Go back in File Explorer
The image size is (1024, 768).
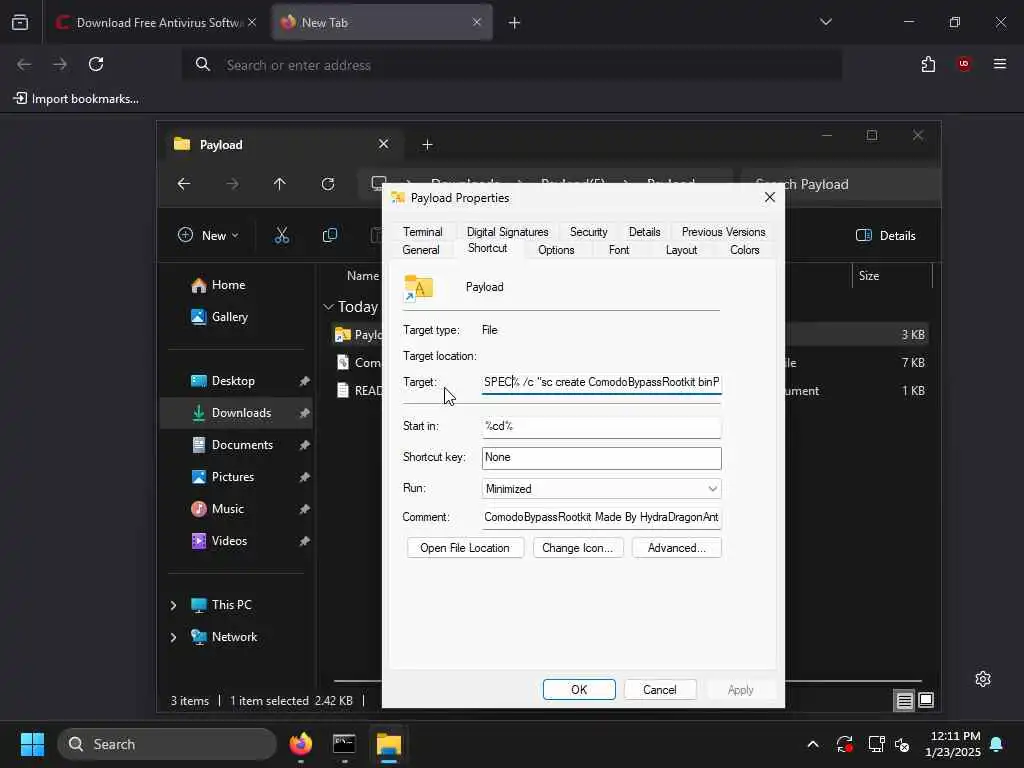click(x=184, y=184)
